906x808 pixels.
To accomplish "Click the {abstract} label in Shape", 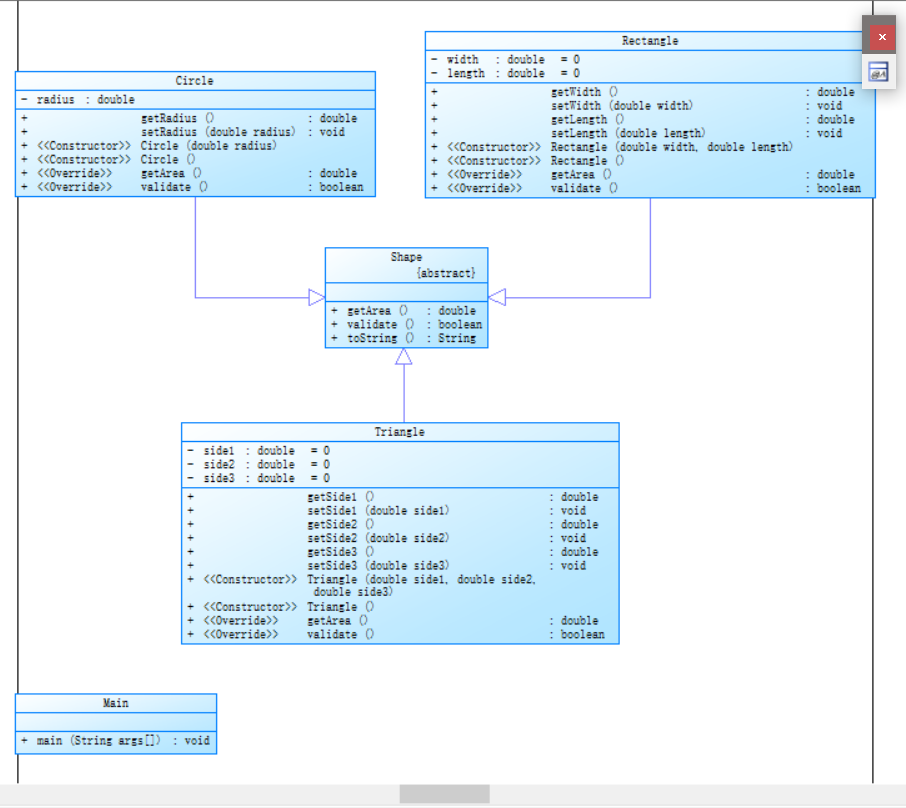I will [446, 273].
